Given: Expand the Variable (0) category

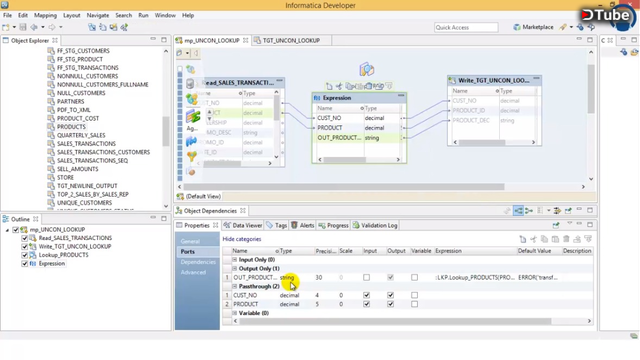Looking at the screenshot, I should pyautogui.click(x=235, y=313).
